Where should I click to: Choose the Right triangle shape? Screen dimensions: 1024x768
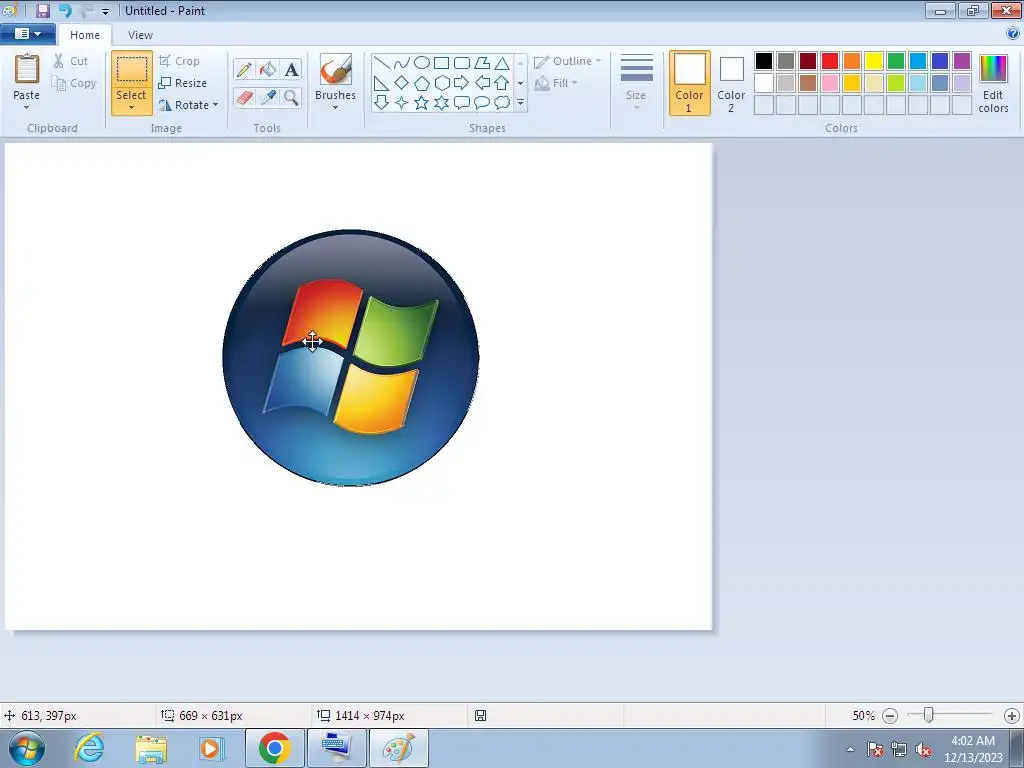coord(381,83)
